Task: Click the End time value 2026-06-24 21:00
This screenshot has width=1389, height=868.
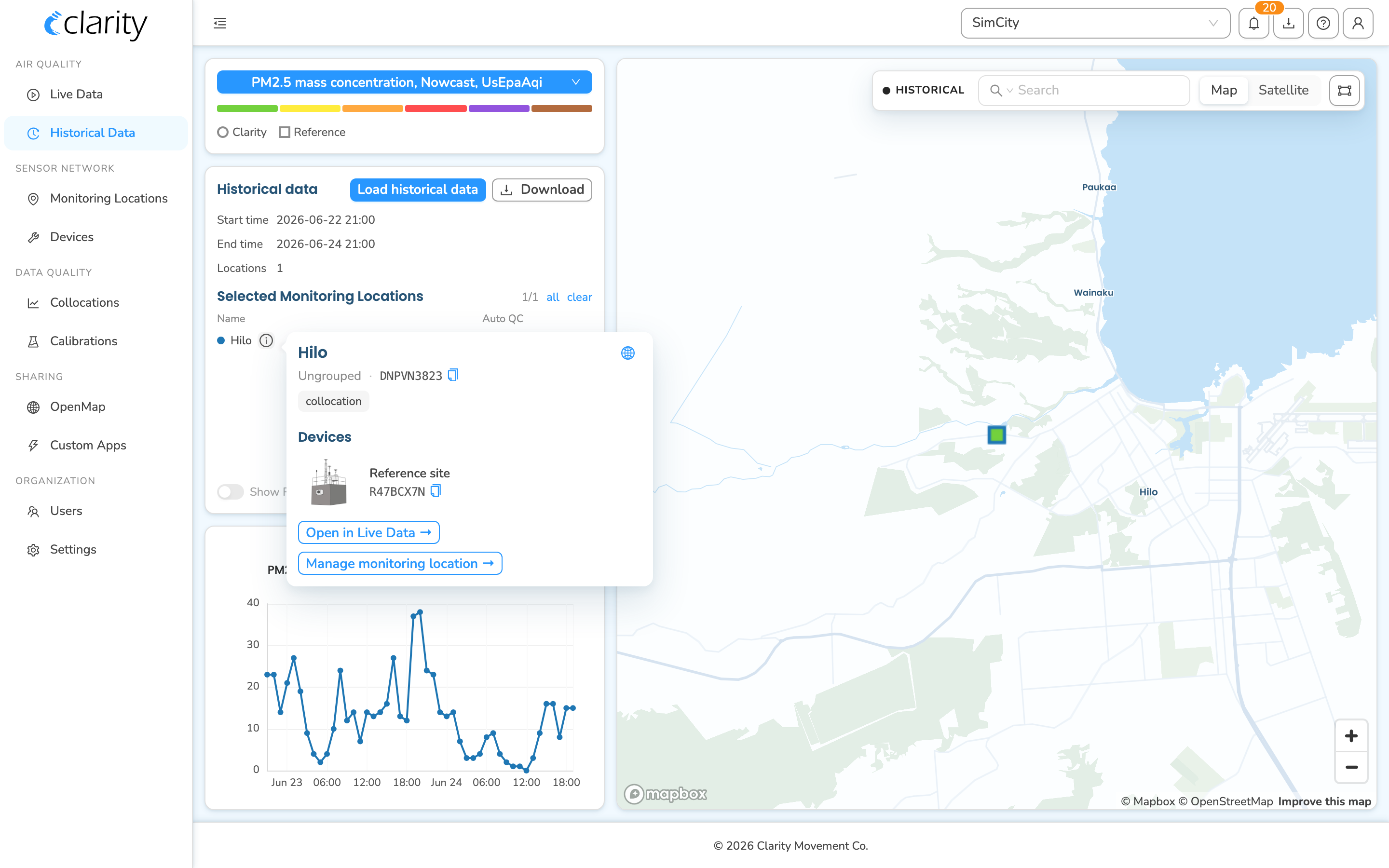Action: pos(326,244)
